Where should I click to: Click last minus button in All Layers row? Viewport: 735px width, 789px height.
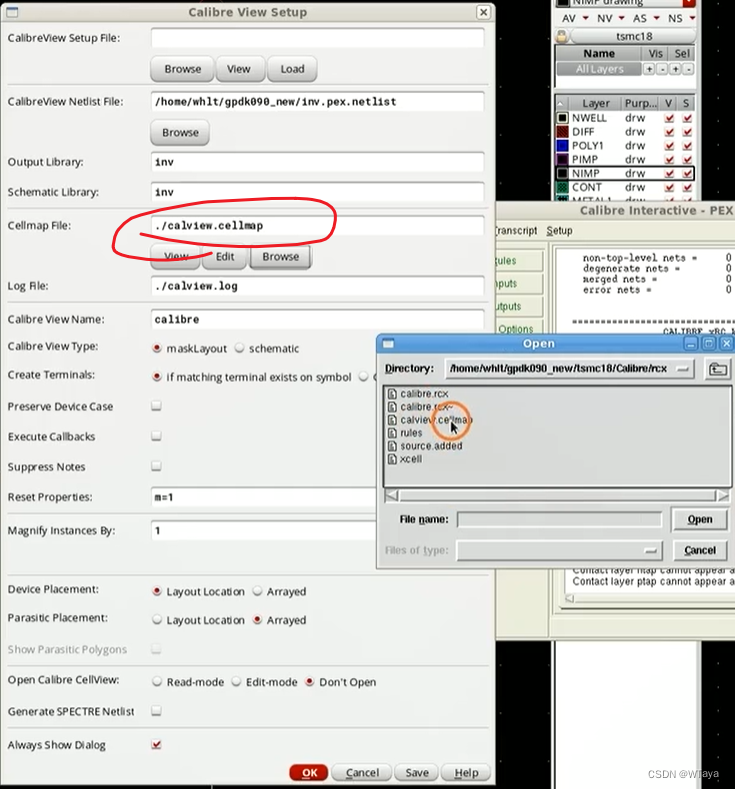pos(688,69)
